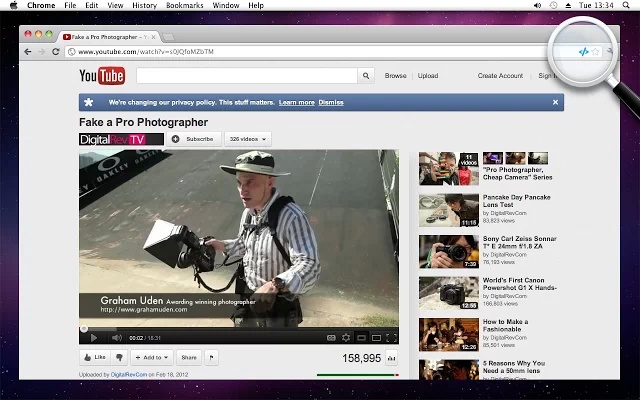Click the Fake a Pro Photographer title
This screenshot has height=400, width=640.
pos(143,122)
